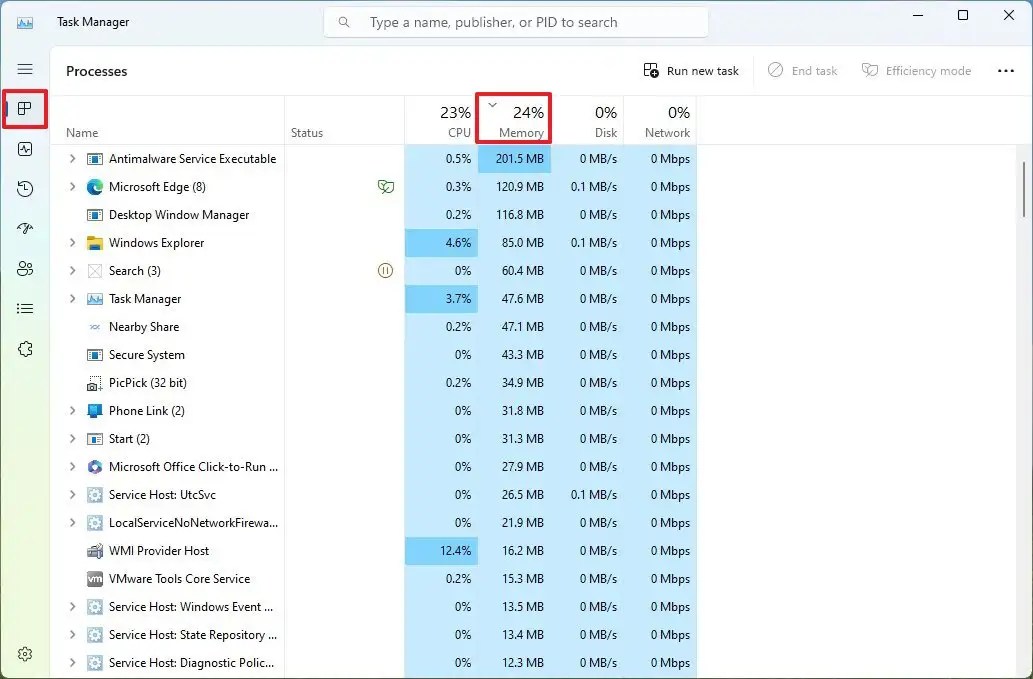This screenshot has height=679, width=1033.
Task: Open the more options ellipsis menu
Action: click(x=1006, y=70)
